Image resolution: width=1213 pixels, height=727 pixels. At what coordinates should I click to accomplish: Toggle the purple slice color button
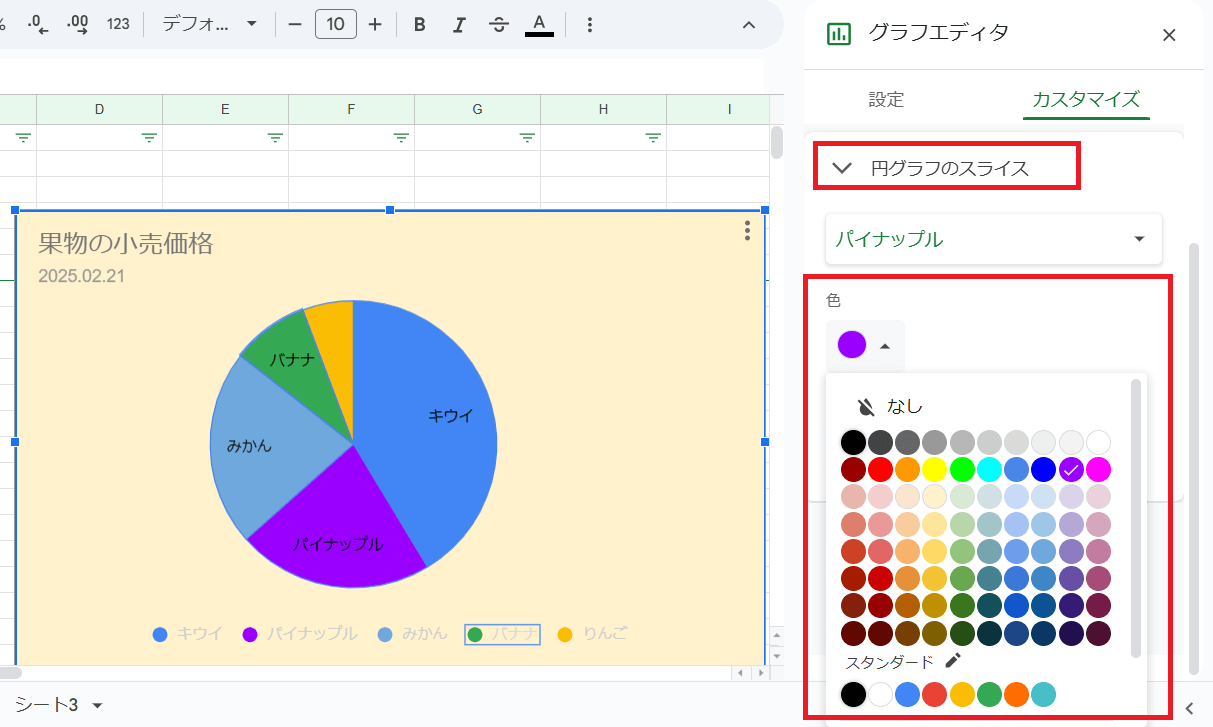coord(865,346)
